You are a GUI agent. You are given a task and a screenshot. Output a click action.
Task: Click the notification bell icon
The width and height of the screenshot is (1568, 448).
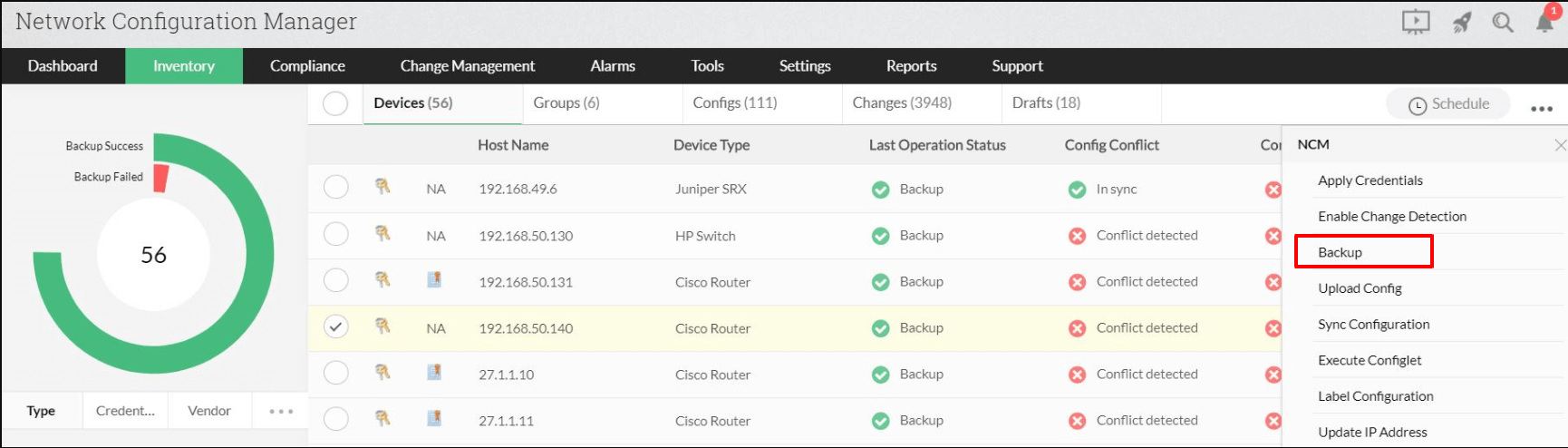click(1545, 22)
